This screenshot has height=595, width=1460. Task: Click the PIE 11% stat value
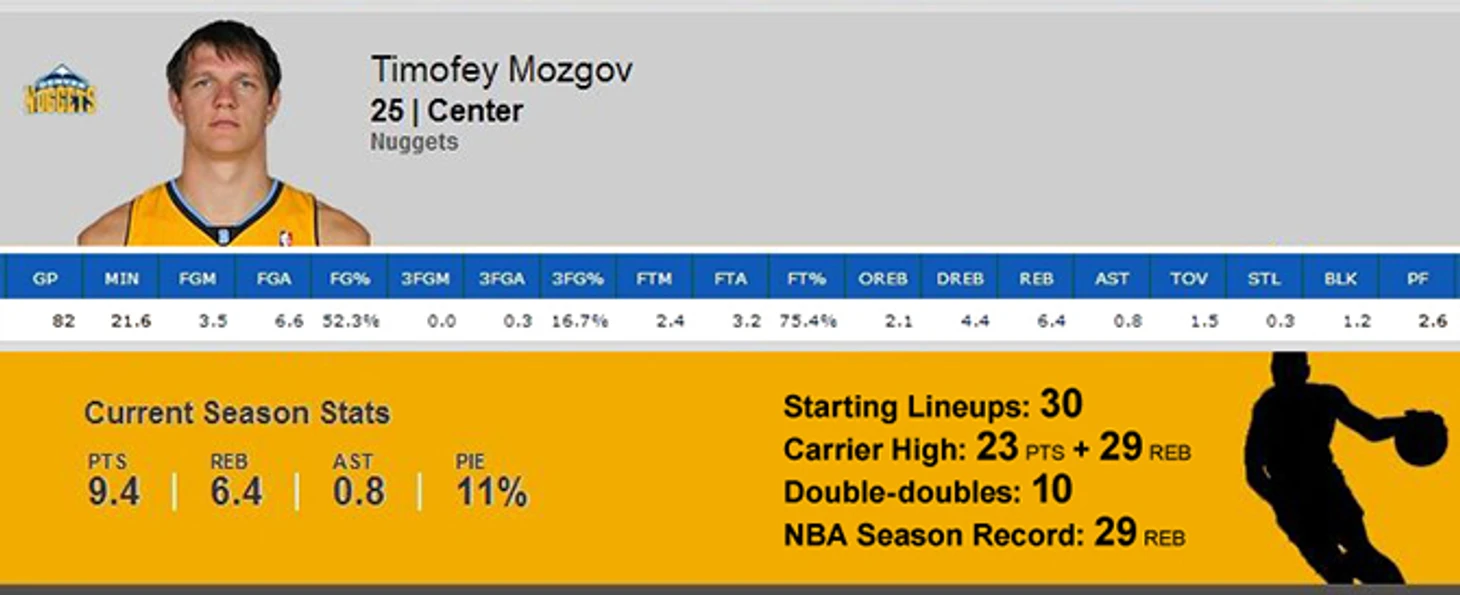[x=491, y=492]
